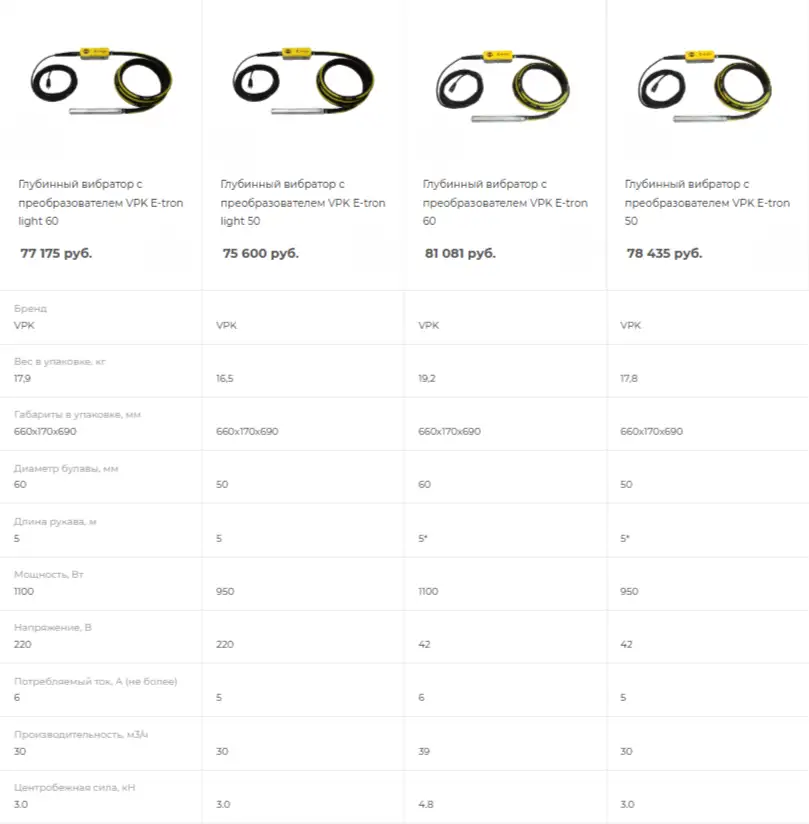The image size is (809, 824).
Task: Click the 77 175 руб. price
Action: [56, 254]
